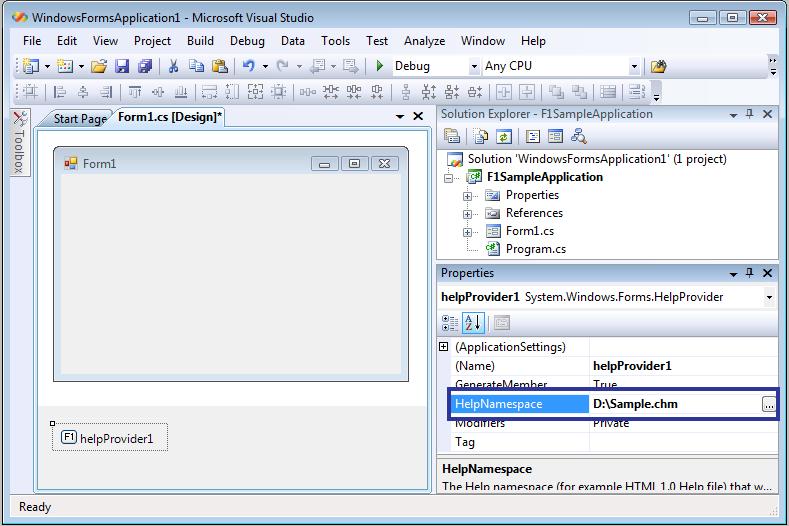Viewport: 789px width, 526px height.
Task: Click the Redo toolbar icon
Action: click(283, 66)
